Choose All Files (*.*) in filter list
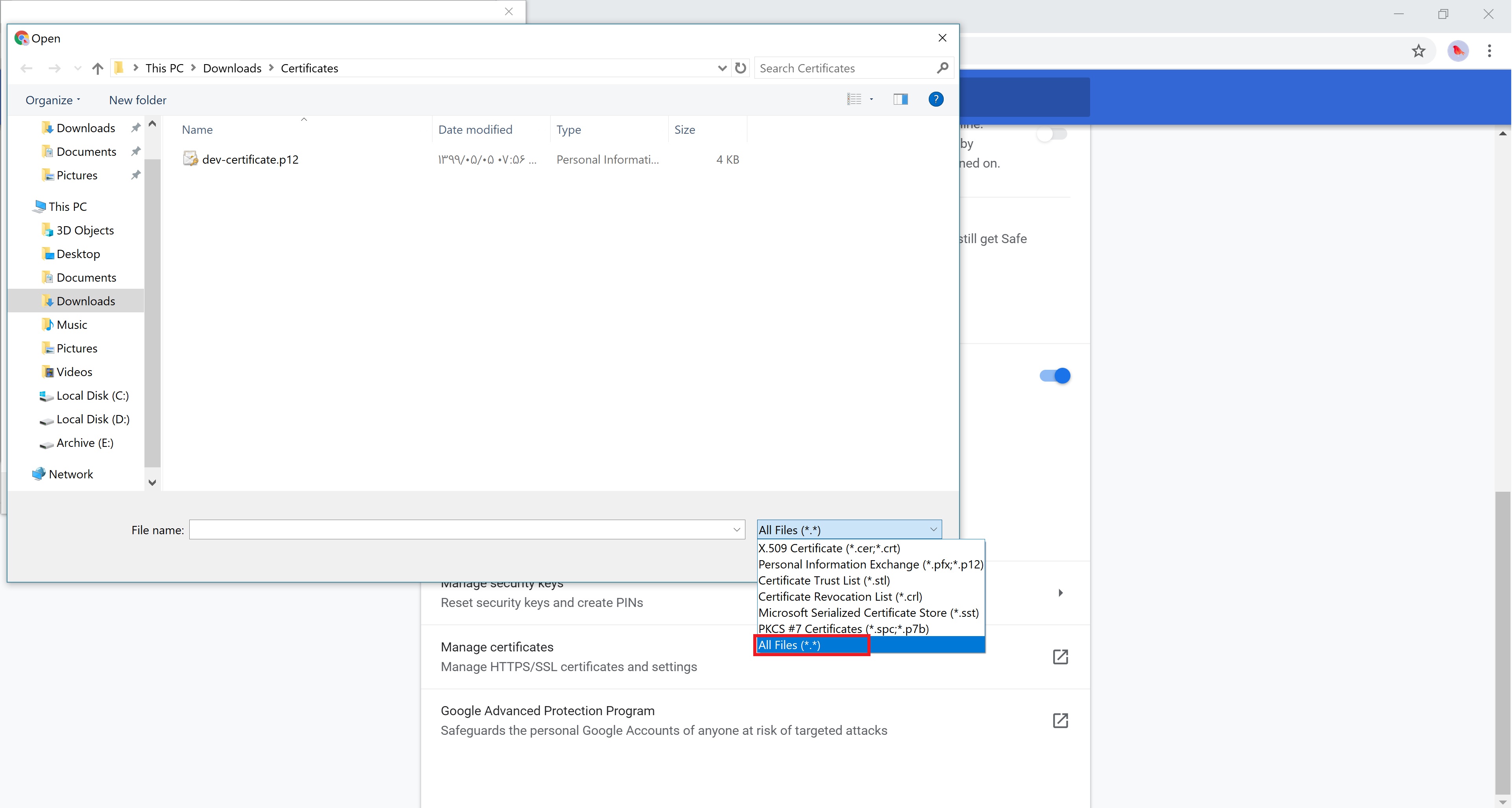 coord(871,645)
